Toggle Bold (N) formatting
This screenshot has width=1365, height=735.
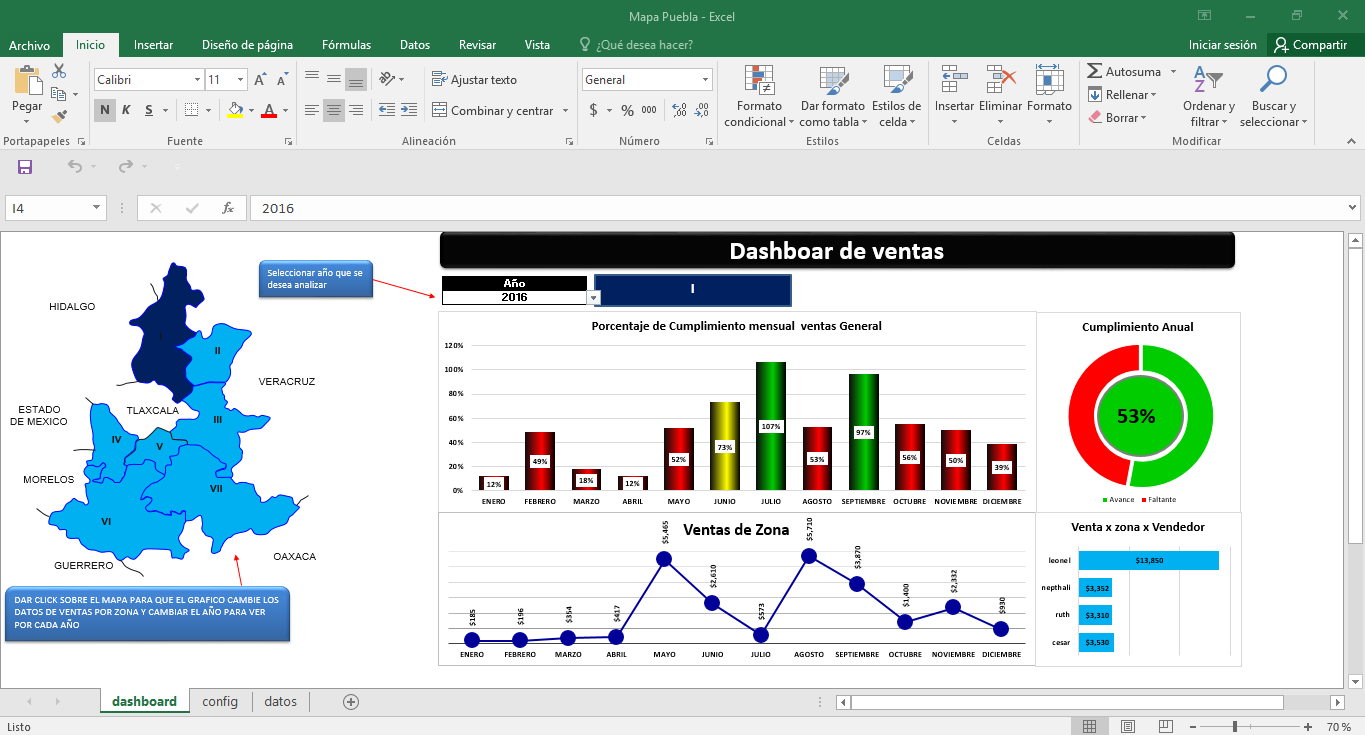104,110
